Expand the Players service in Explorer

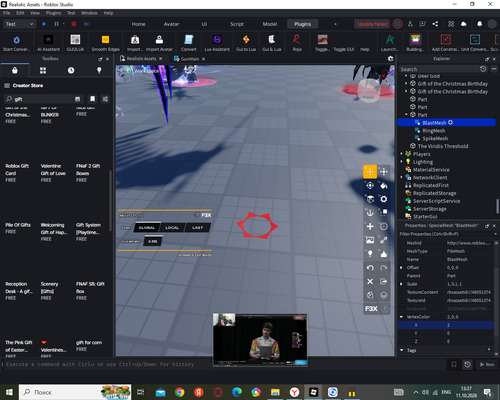click(x=401, y=154)
